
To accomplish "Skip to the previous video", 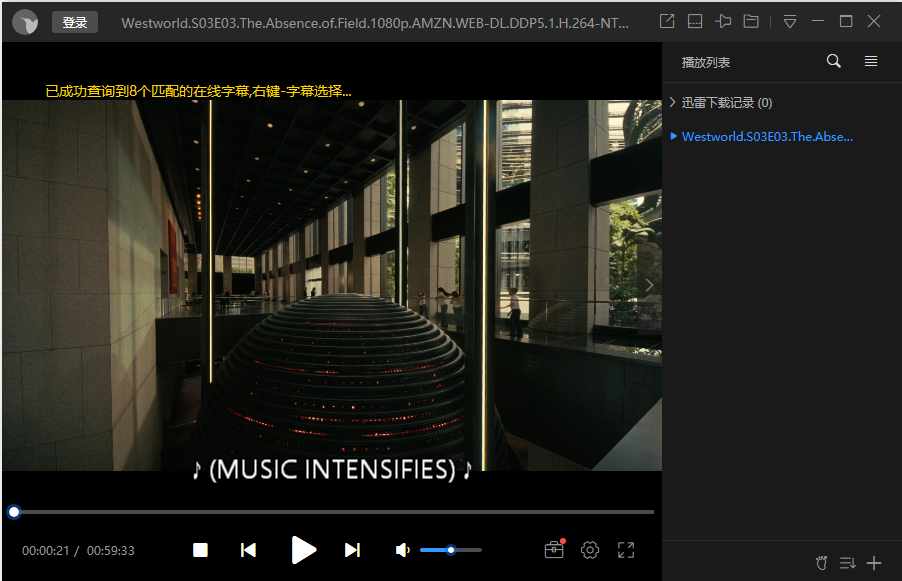I will coord(249,550).
